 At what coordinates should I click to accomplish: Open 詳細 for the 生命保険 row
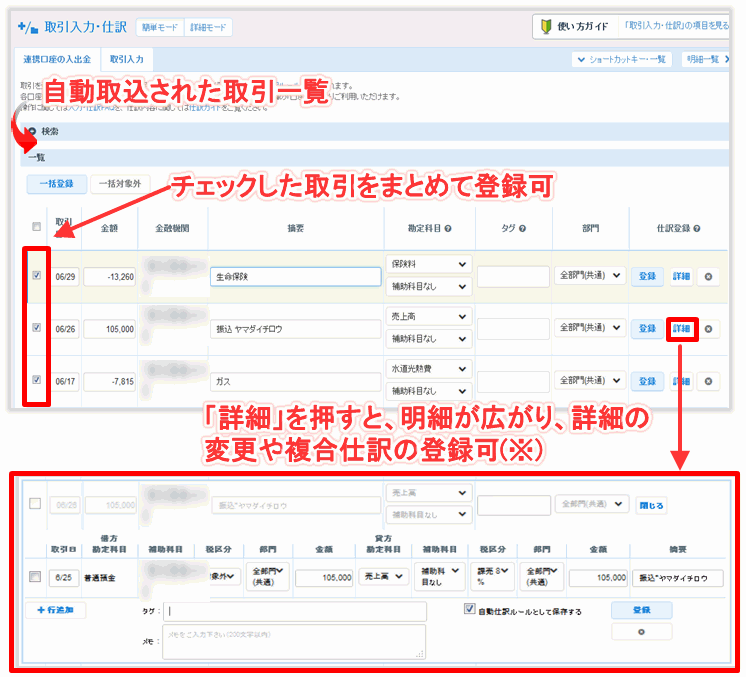pos(681,276)
